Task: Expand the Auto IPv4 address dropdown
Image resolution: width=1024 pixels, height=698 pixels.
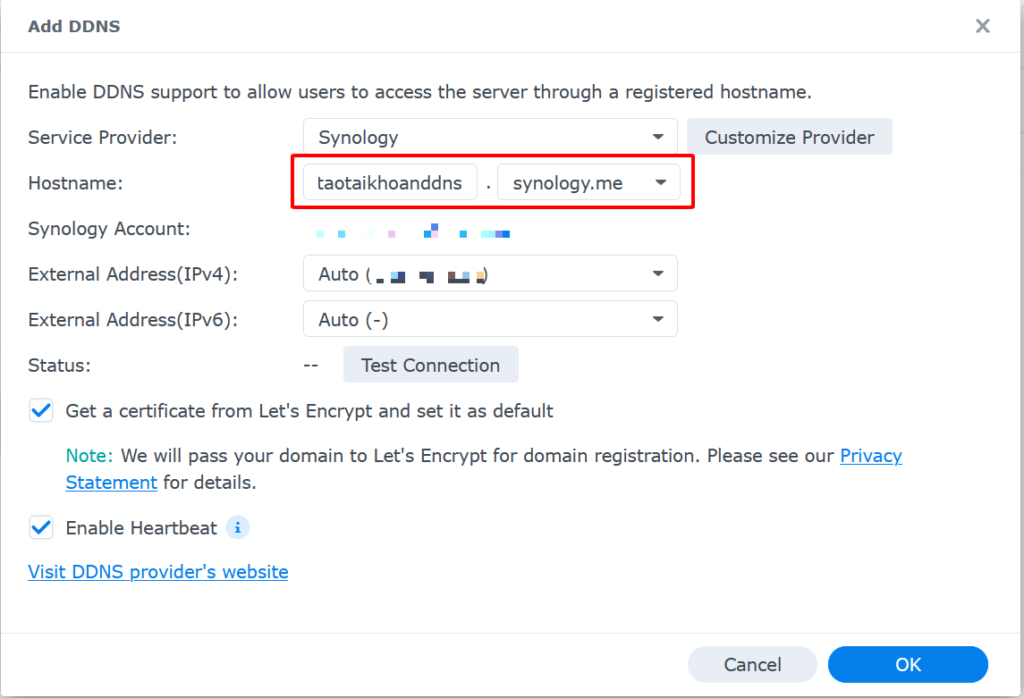Action: [490, 273]
